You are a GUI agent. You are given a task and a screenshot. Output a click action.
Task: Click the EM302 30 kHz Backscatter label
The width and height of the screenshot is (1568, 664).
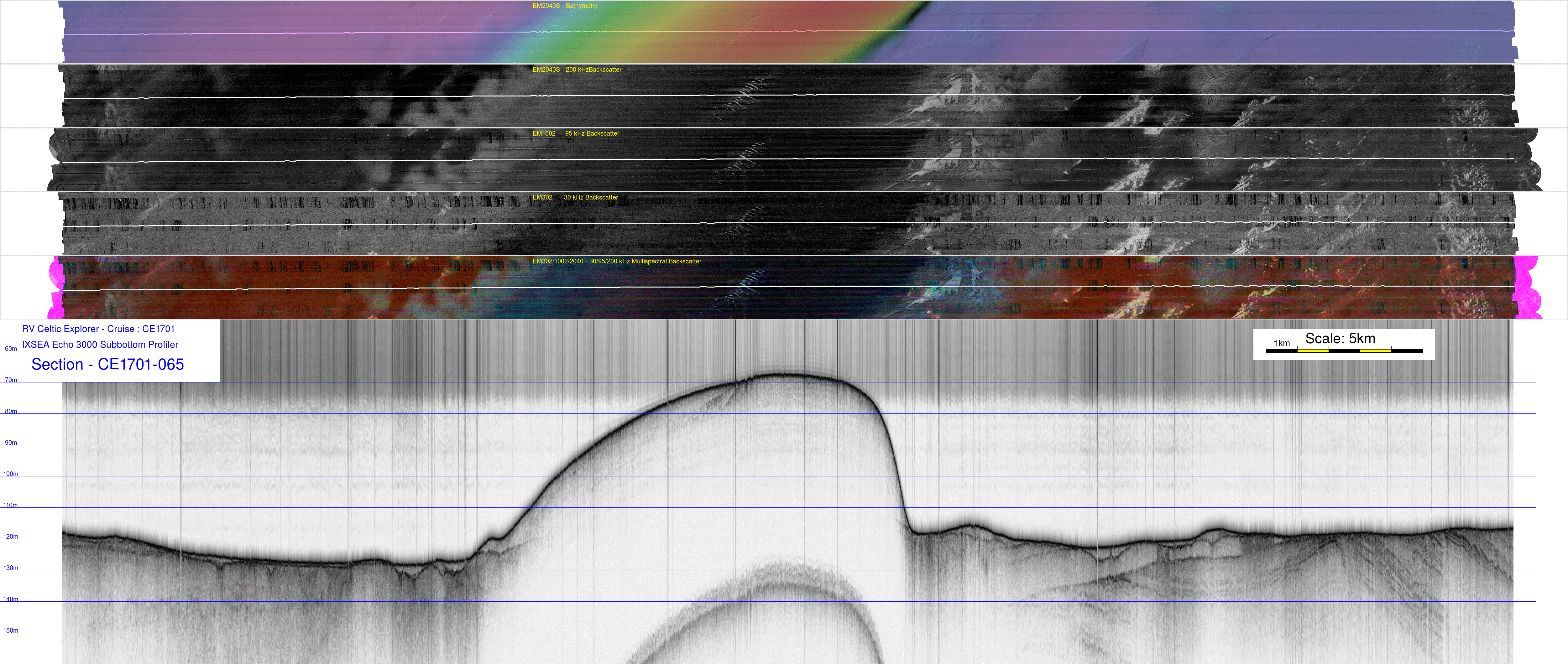pyautogui.click(x=575, y=198)
